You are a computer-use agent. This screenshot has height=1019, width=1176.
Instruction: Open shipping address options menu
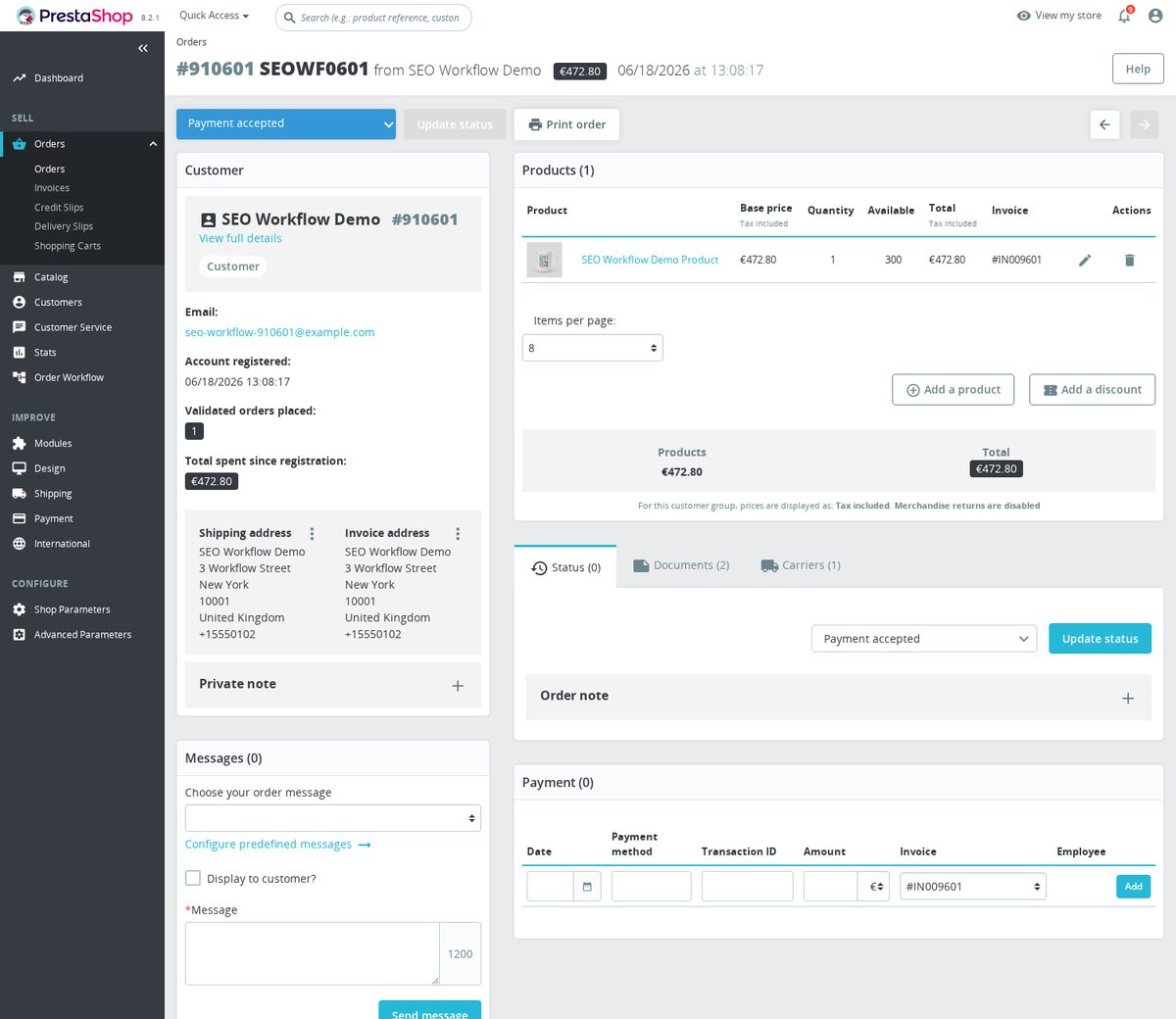(x=312, y=533)
